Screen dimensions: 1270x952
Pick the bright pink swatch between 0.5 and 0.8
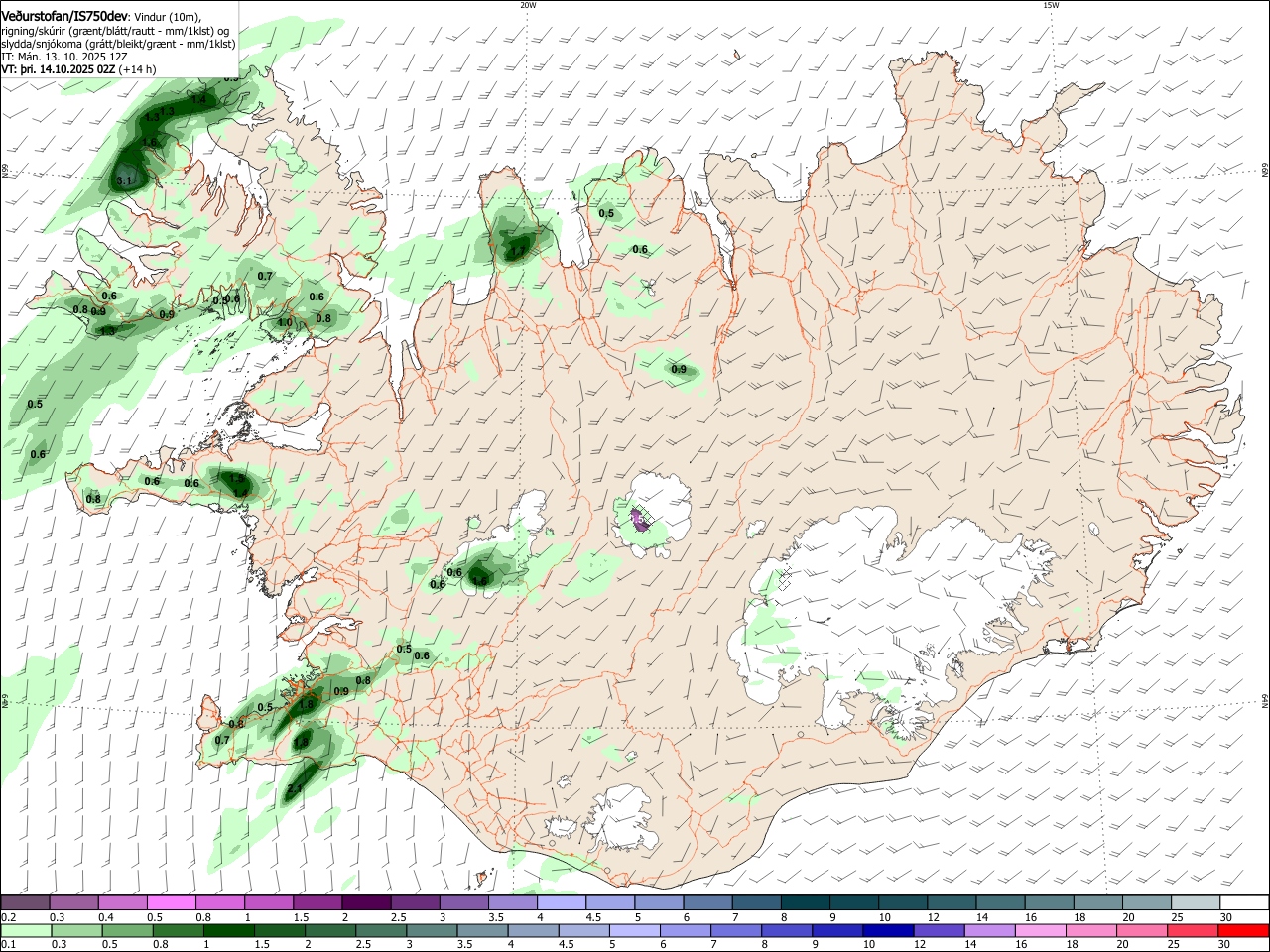pyautogui.click(x=171, y=903)
